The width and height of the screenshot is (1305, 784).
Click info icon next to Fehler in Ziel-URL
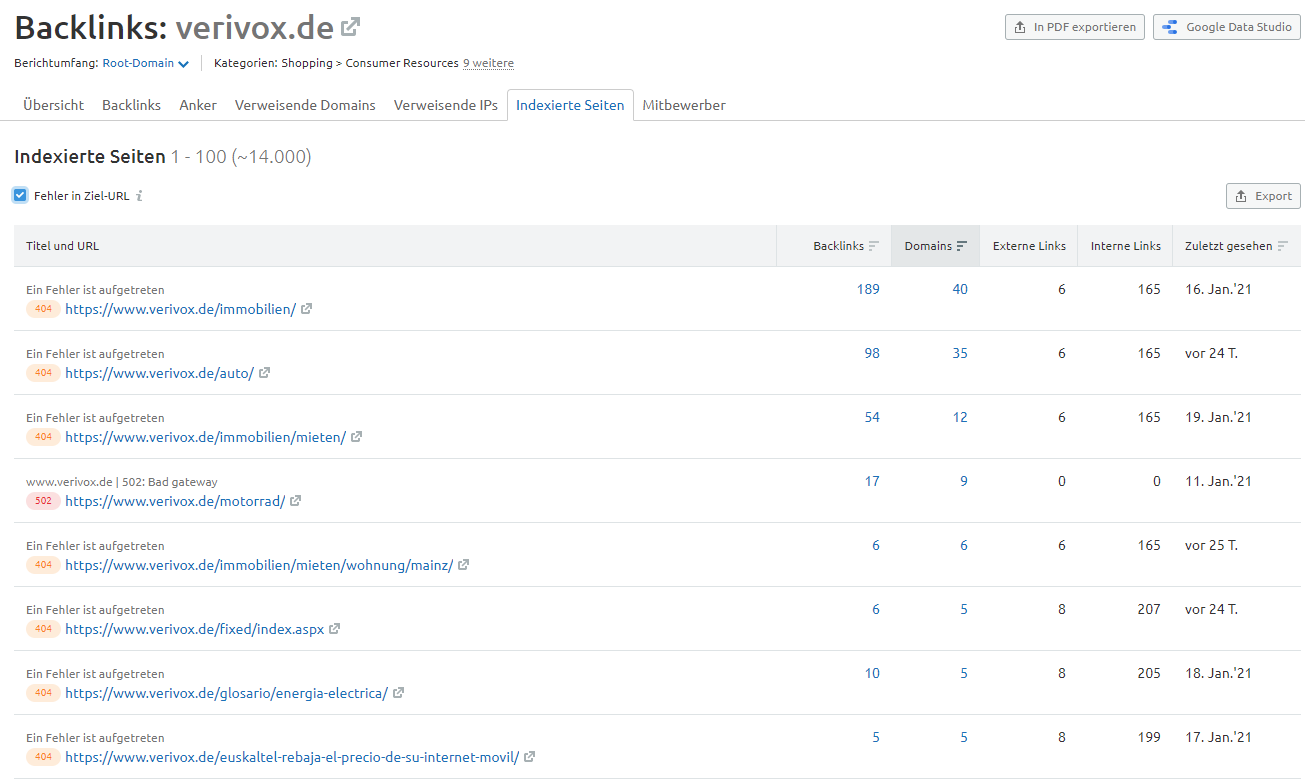click(x=139, y=196)
